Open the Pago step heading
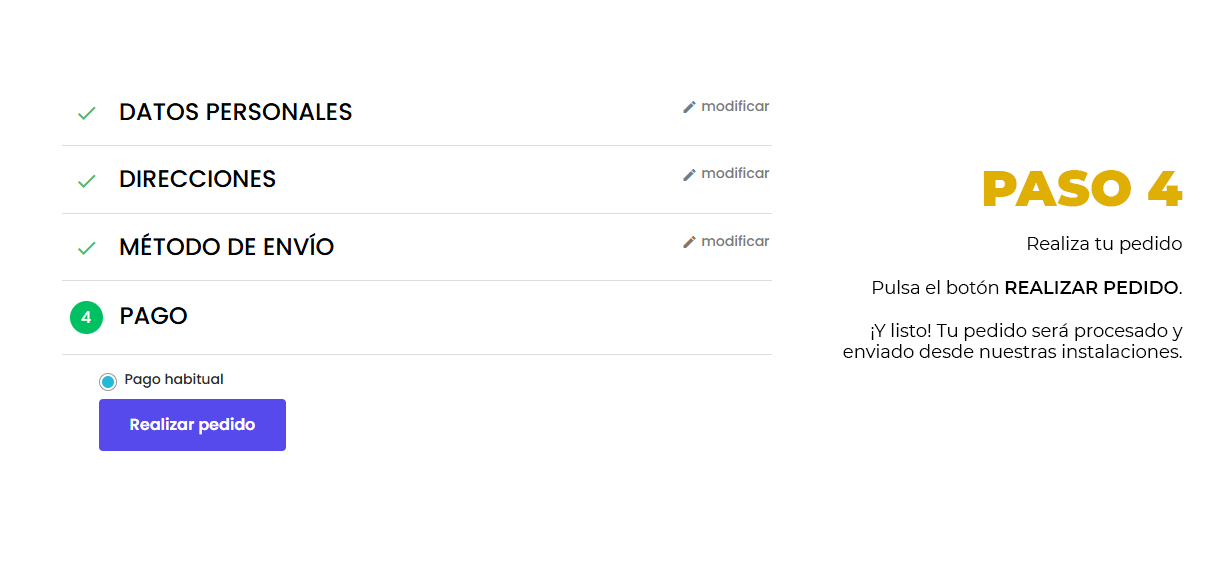 pos(153,316)
